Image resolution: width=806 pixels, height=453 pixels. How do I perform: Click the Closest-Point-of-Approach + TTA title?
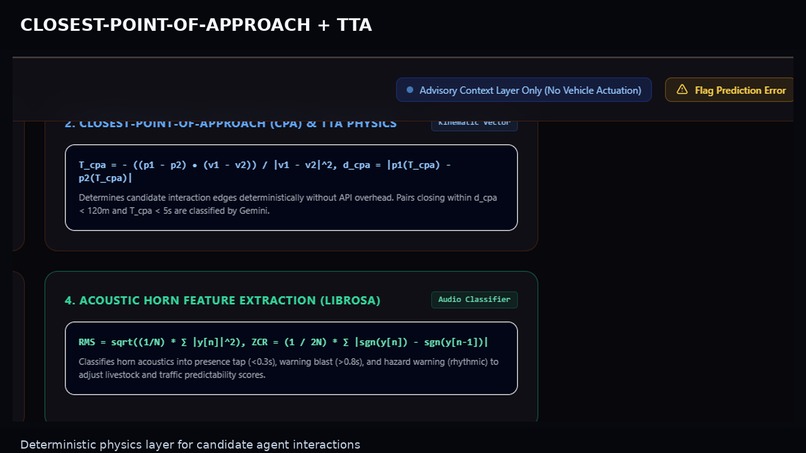click(196, 25)
